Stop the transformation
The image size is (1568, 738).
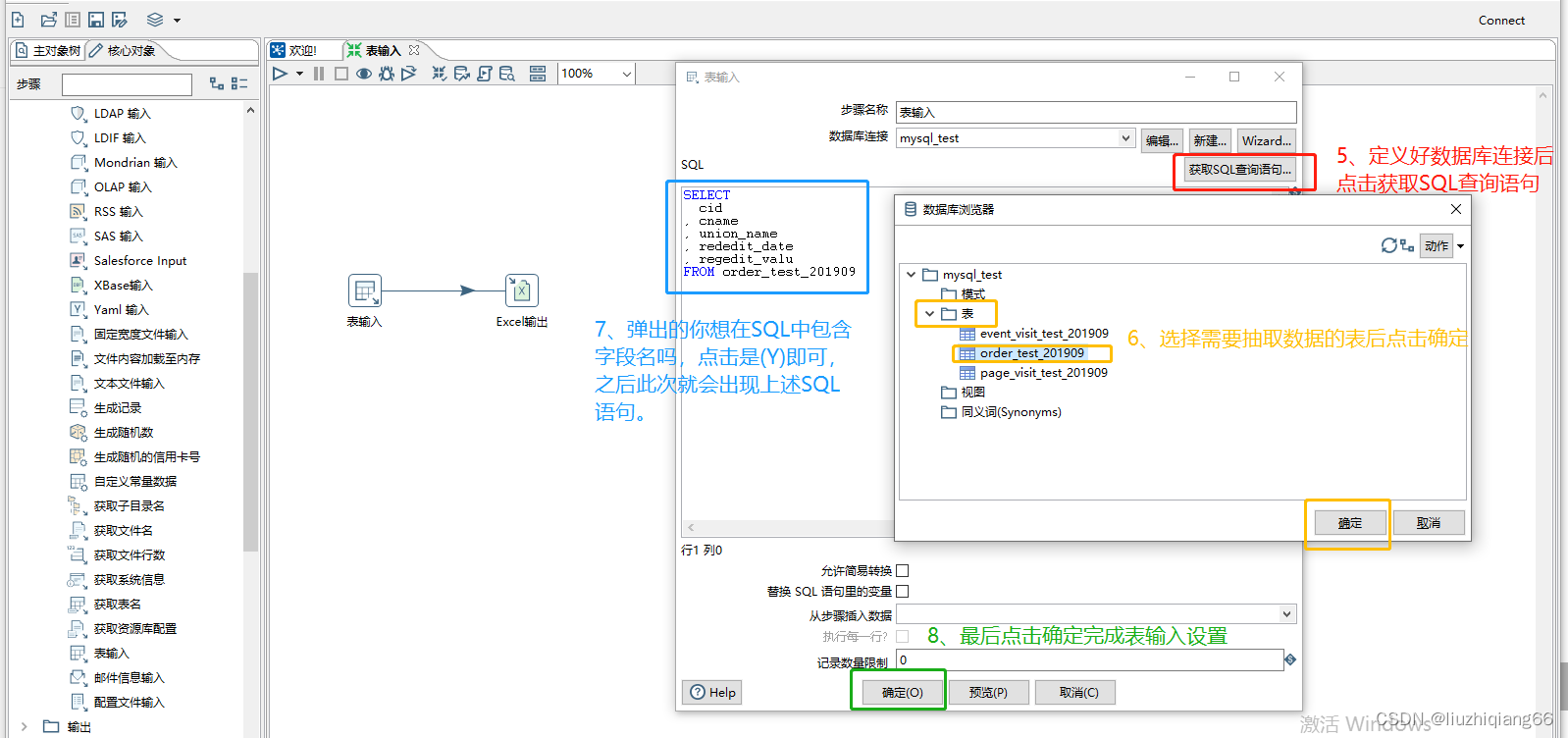[x=341, y=74]
